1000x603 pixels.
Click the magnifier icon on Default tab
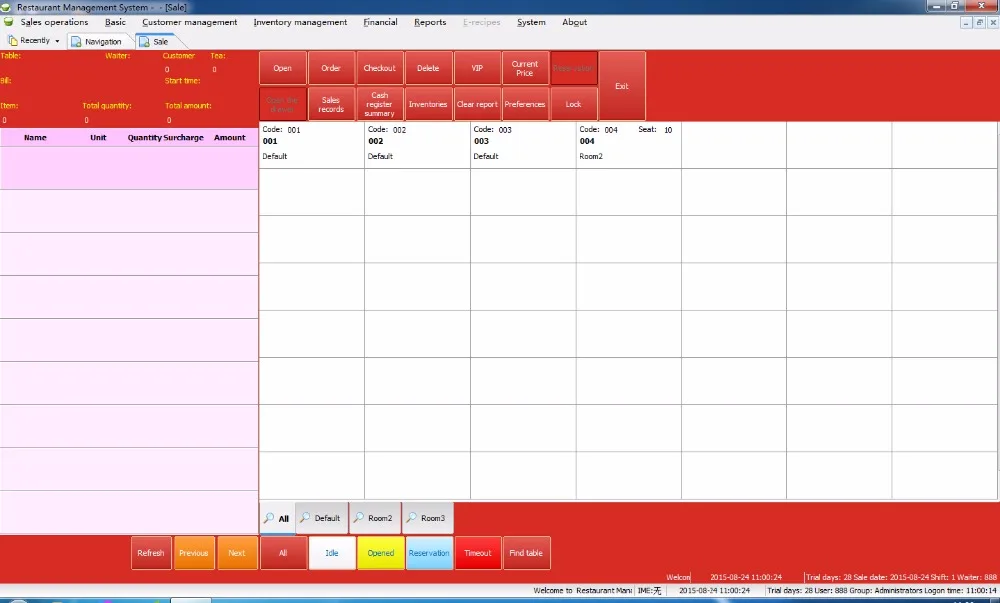point(305,518)
